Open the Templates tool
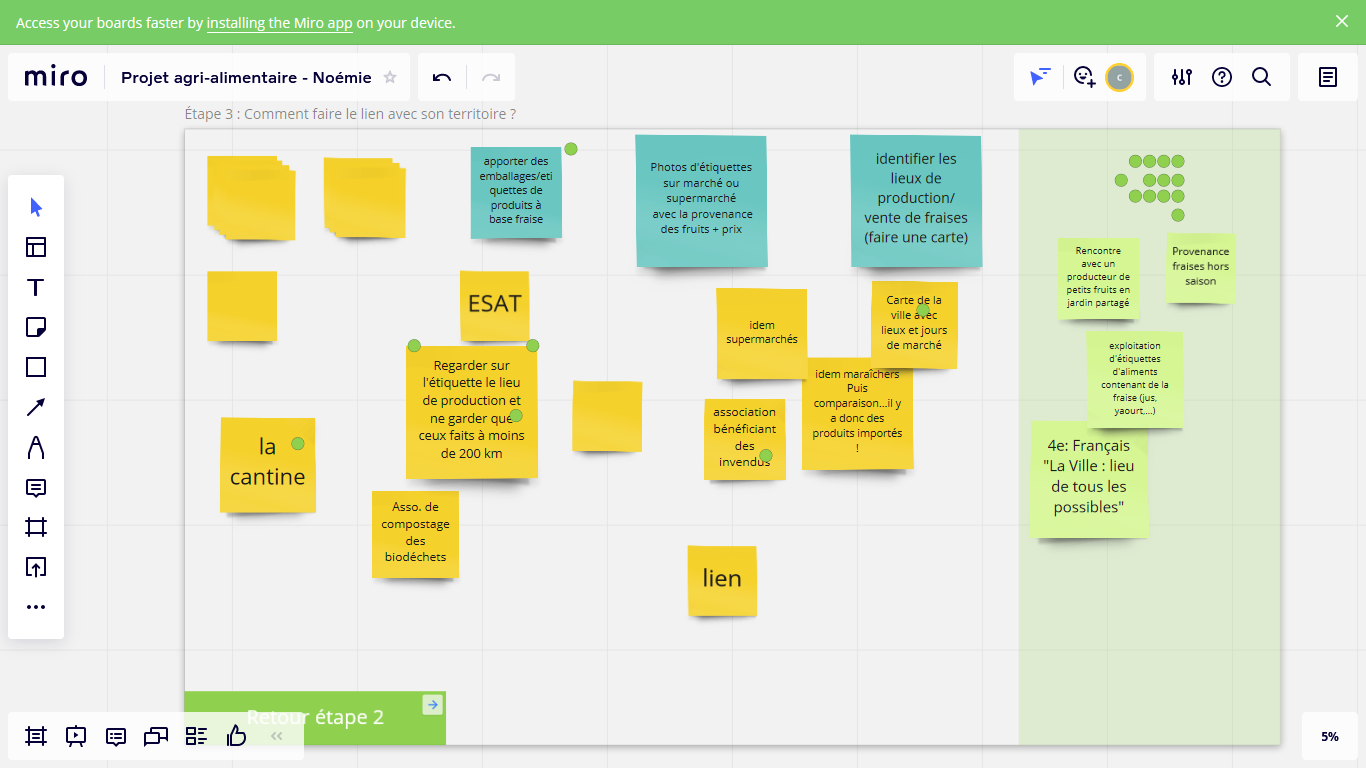Image resolution: width=1366 pixels, height=768 pixels. click(36, 247)
